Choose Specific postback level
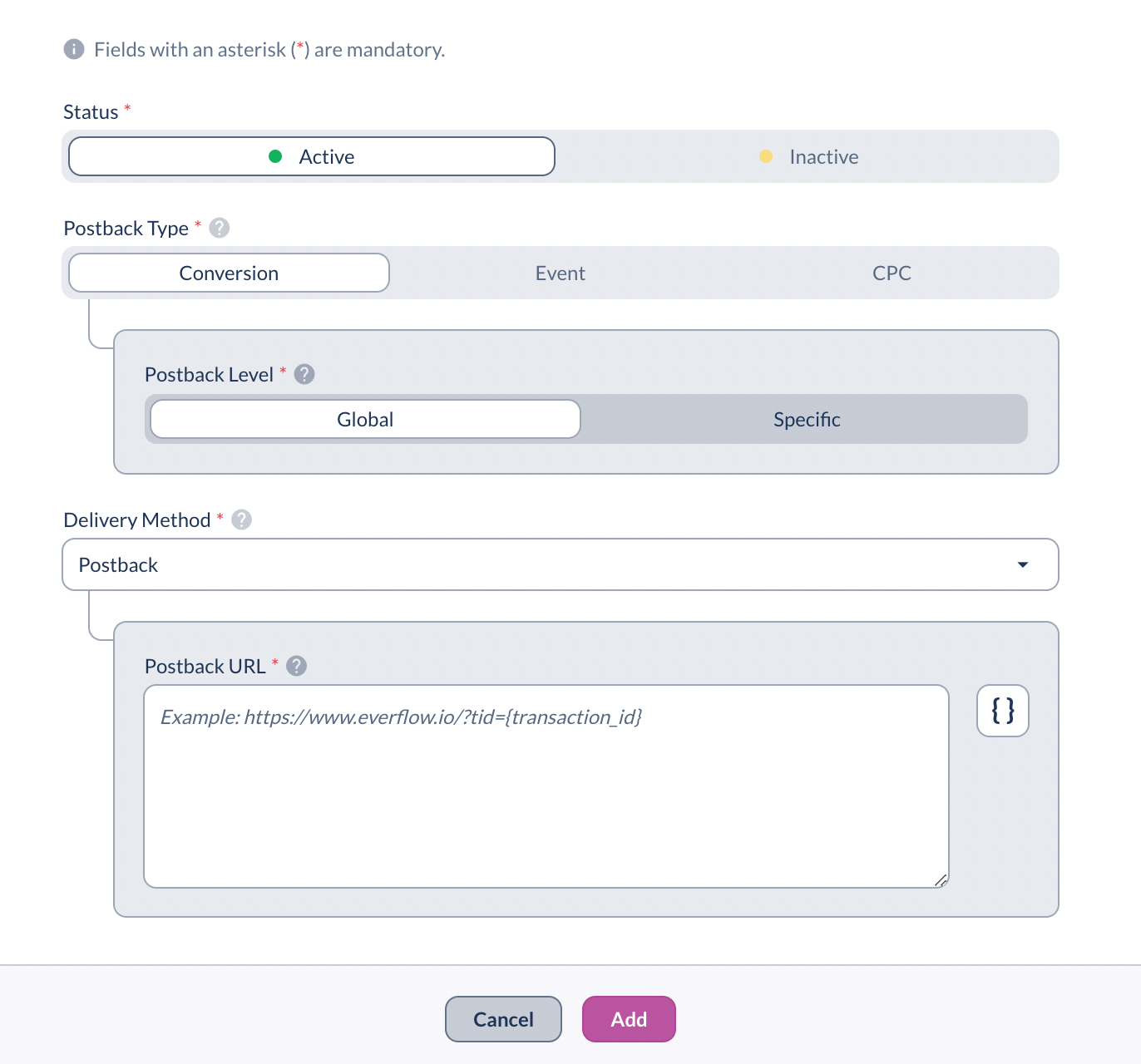This screenshot has width=1141, height=1064. click(806, 419)
